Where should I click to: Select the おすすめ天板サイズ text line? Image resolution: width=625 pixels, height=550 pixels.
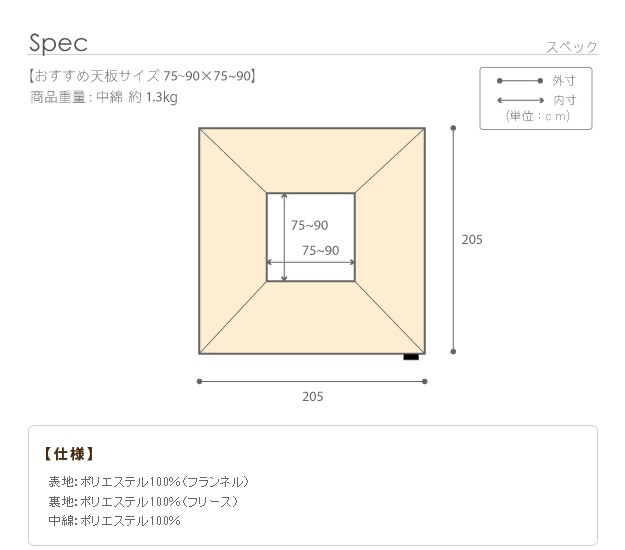pyautogui.click(x=143, y=76)
